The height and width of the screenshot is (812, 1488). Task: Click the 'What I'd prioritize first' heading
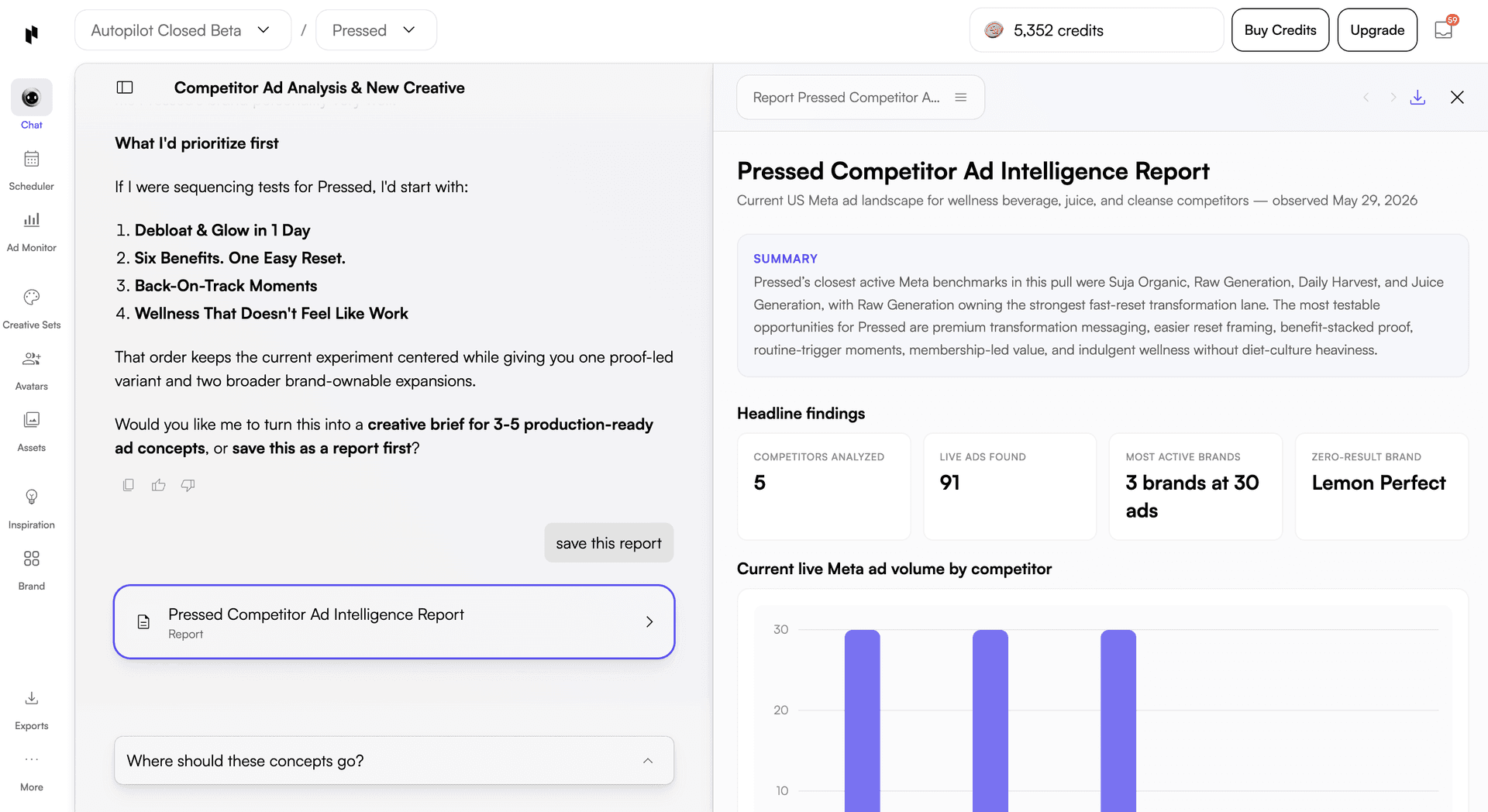197,143
